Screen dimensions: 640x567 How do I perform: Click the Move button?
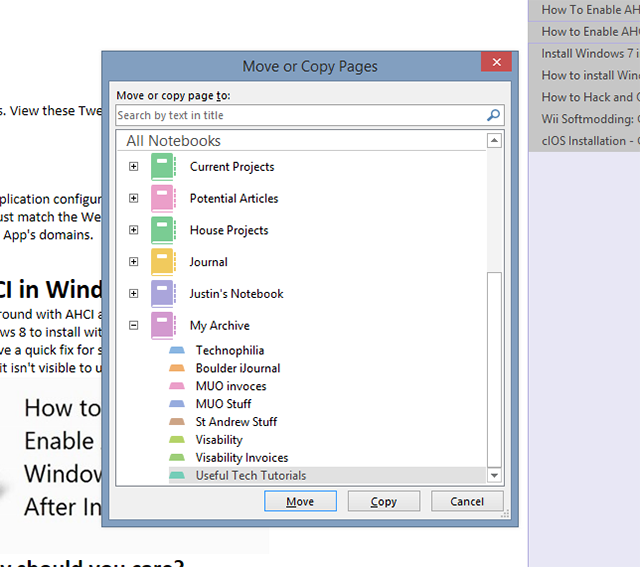(300, 501)
